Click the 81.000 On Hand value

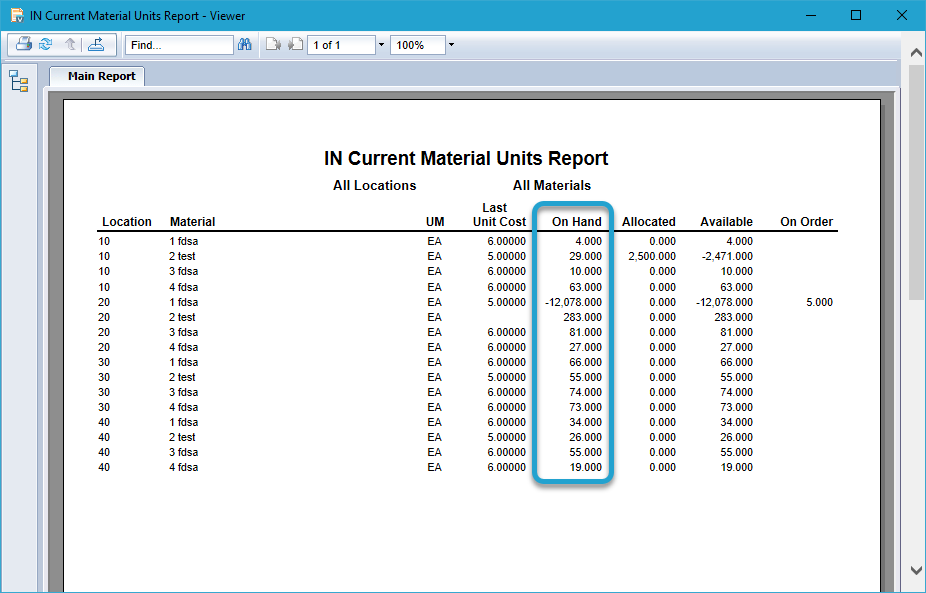point(585,333)
